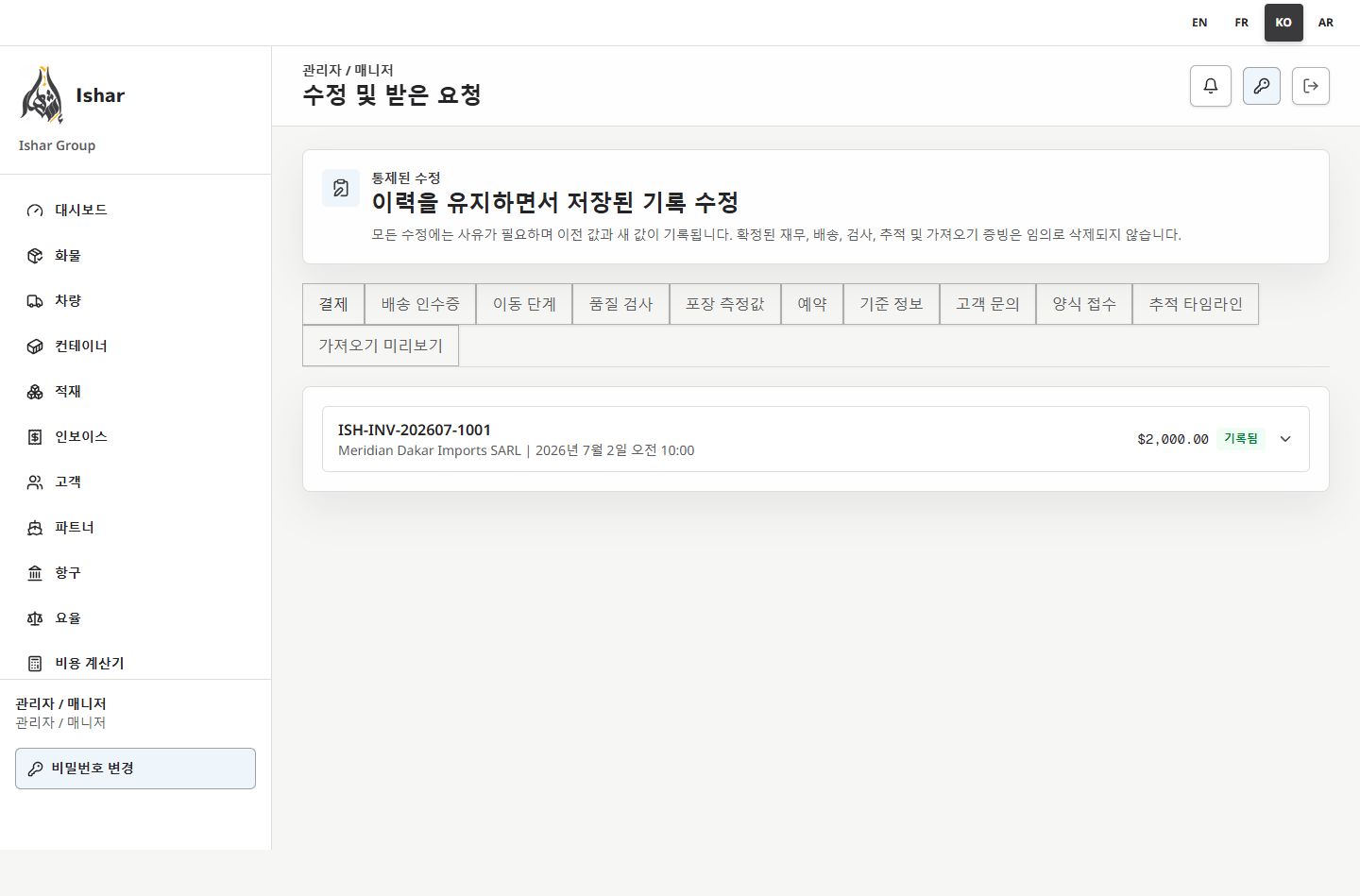
Task: Open notifications bell icon
Action: (x=1211, y=86)
